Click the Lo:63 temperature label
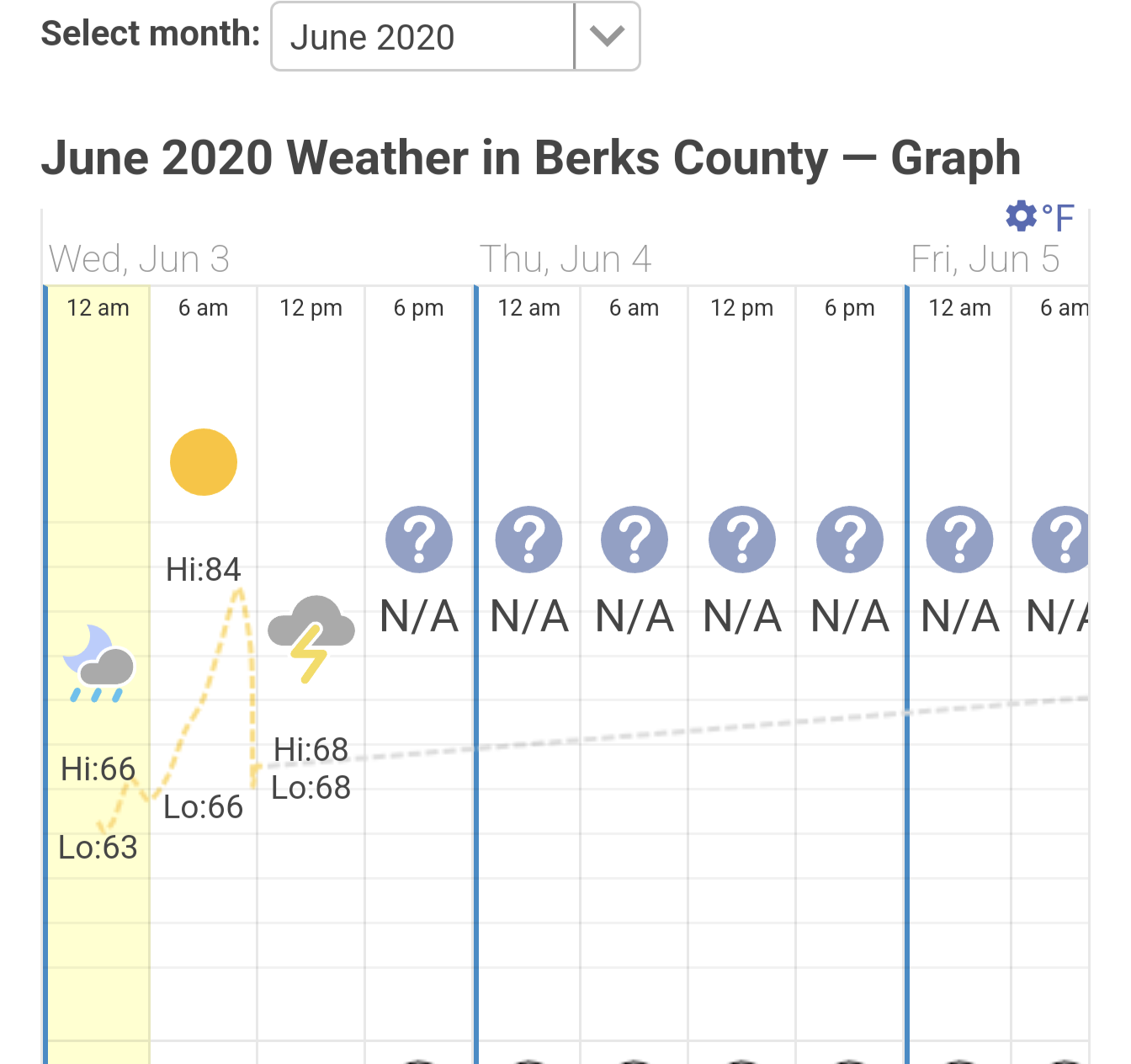The height and width of the screenshot is (1064, 1131). pos(98,847)
